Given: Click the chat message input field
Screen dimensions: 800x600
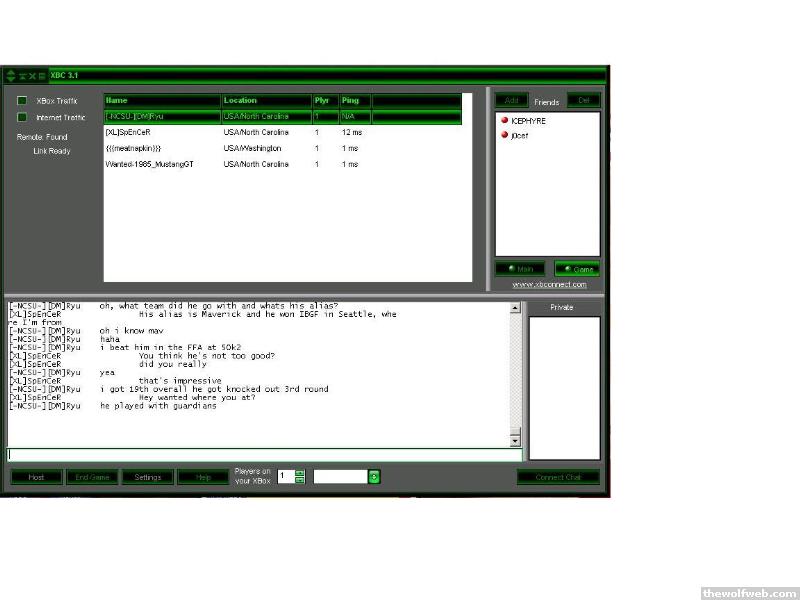Looking at the screenshot, I should coord(264,455).
